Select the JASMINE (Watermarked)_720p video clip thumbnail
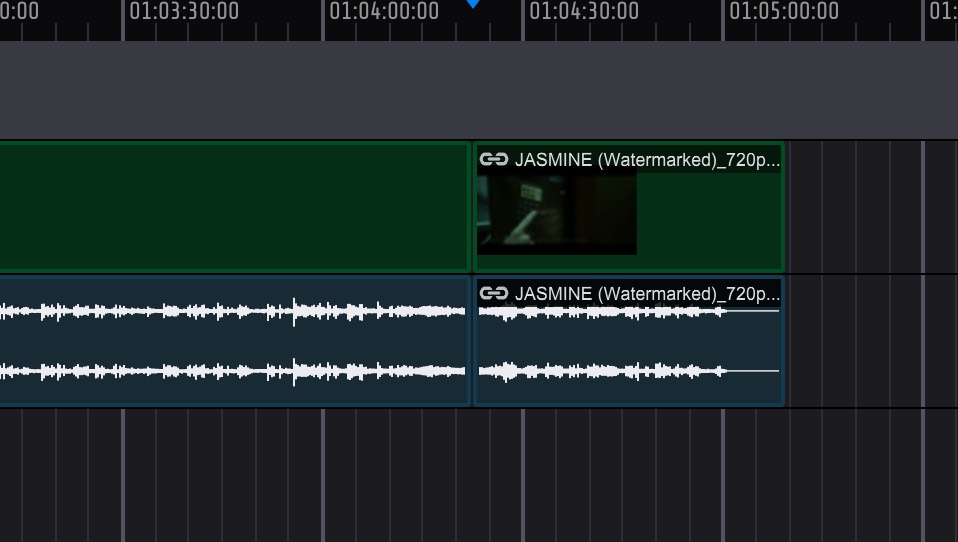958x542 pixels. pos(557,213)
